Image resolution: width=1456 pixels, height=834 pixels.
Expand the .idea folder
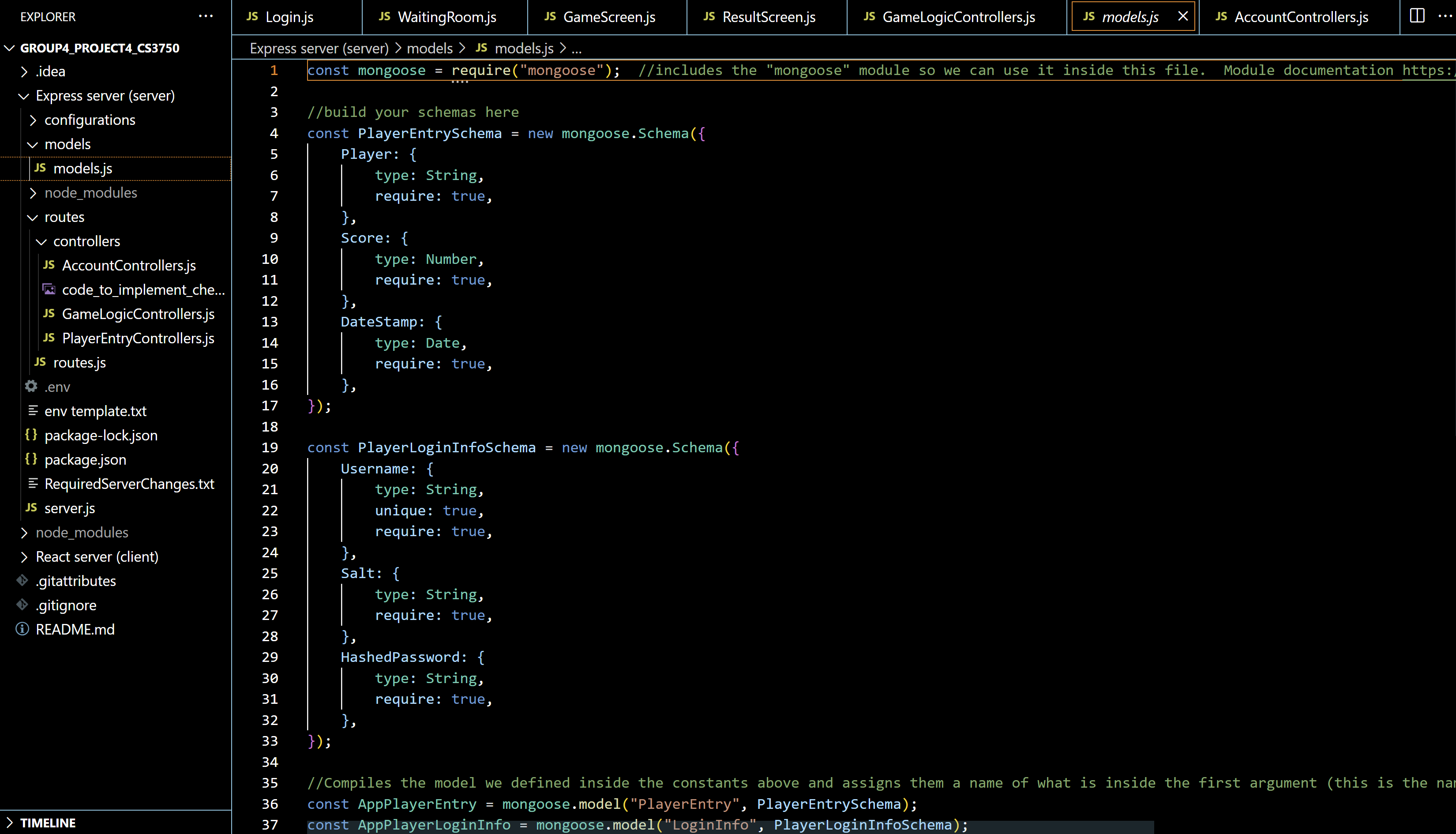pyautogui.click(x=24, y=71)
